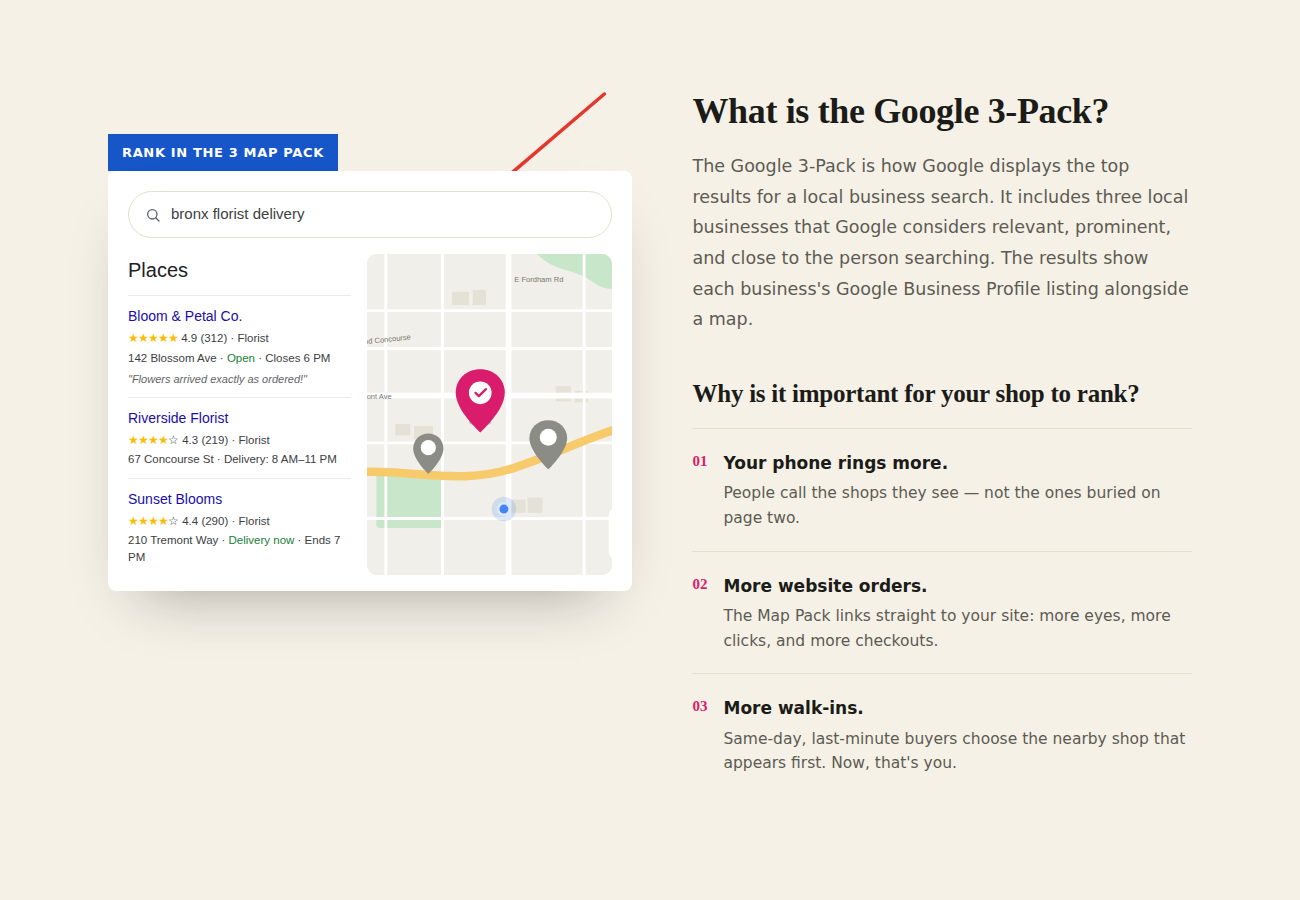Open the Sunset Blooms listing
The height and width of the screenshot is (900, 1300).
(x=175, y=499)
